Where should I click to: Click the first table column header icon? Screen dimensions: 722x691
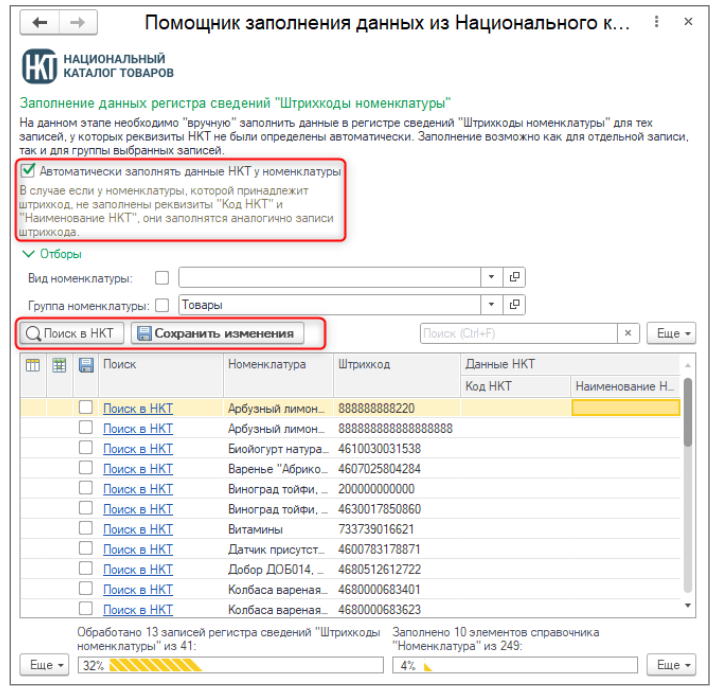[33, 365]
